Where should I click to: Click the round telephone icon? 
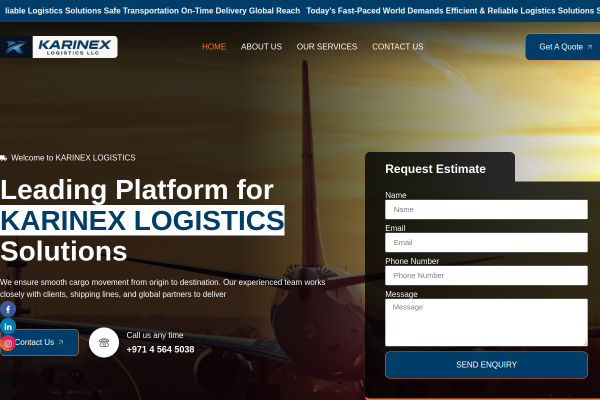point(104,343)
